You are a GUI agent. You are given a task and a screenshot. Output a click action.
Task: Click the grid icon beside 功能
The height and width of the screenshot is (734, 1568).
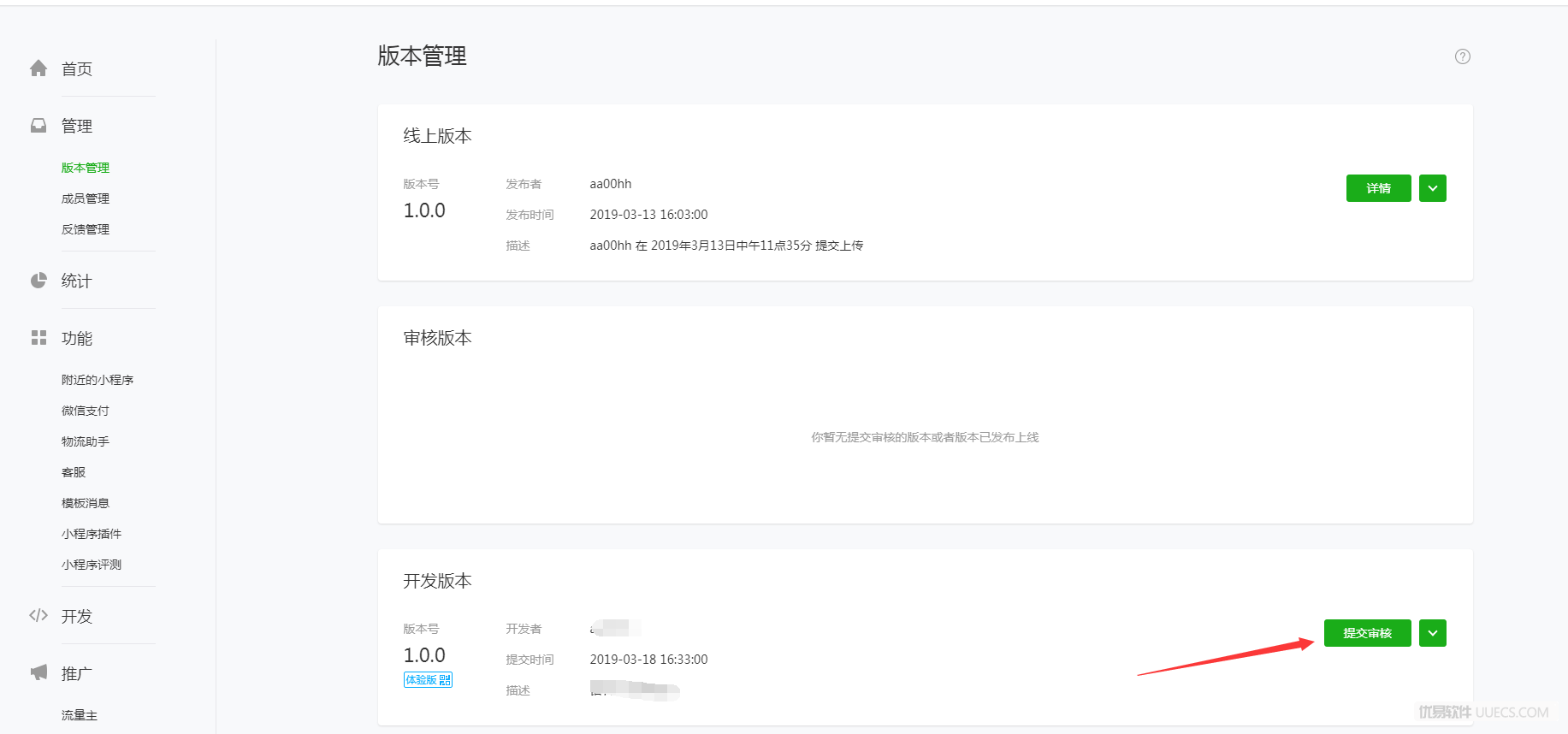pyautogui.click(x=38, y=338)
